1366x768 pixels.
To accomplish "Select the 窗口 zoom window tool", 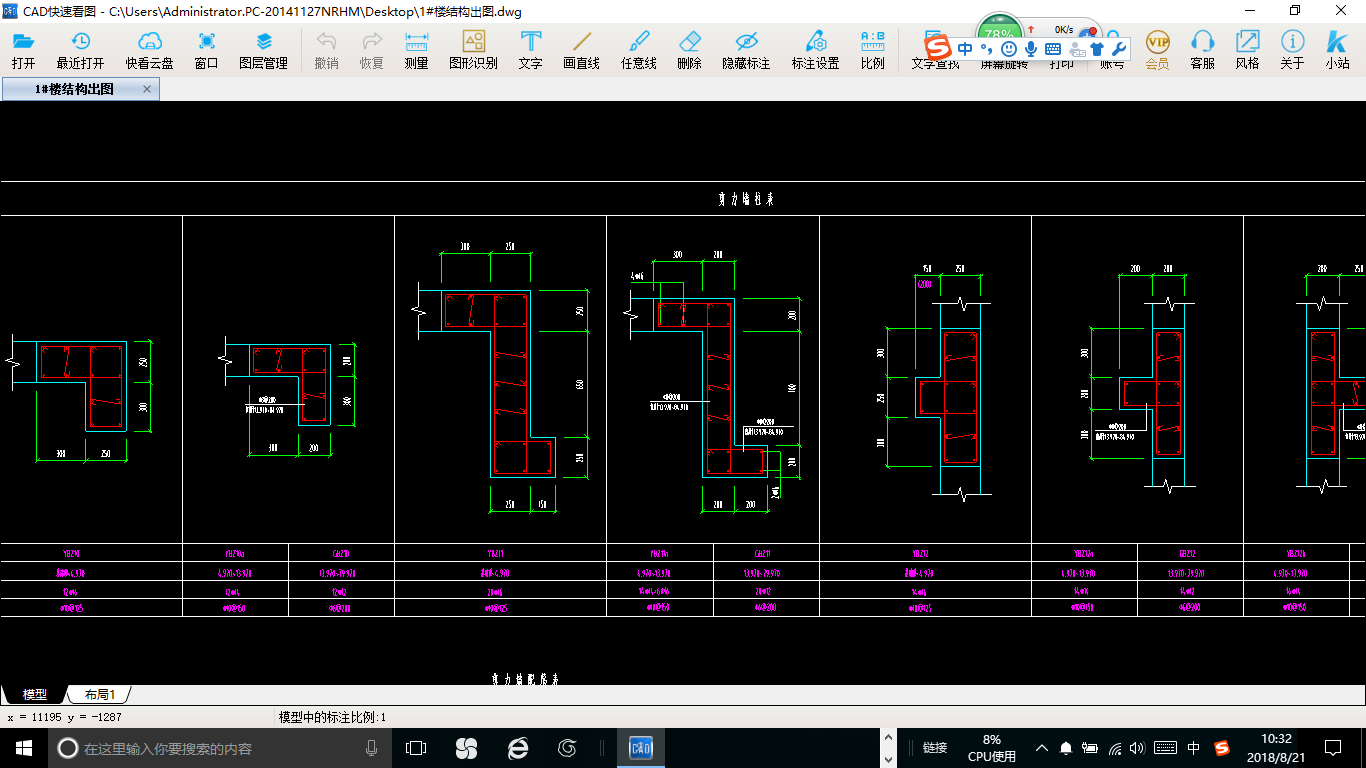I will (x=206, y=50).
